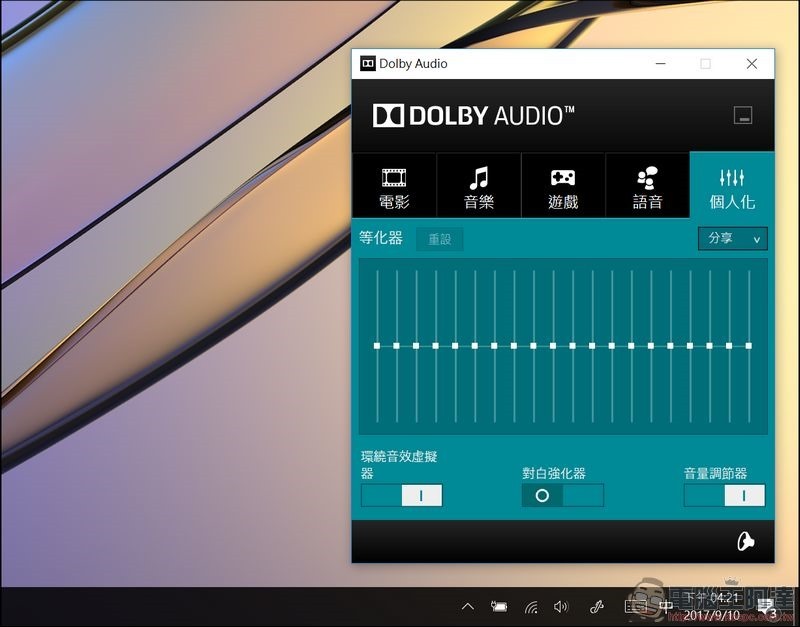Image resolution: width=800 pixels, height=627 pixels.
Task: Select the 個人化 personalize tab
Action: click(x=732, y=185)
